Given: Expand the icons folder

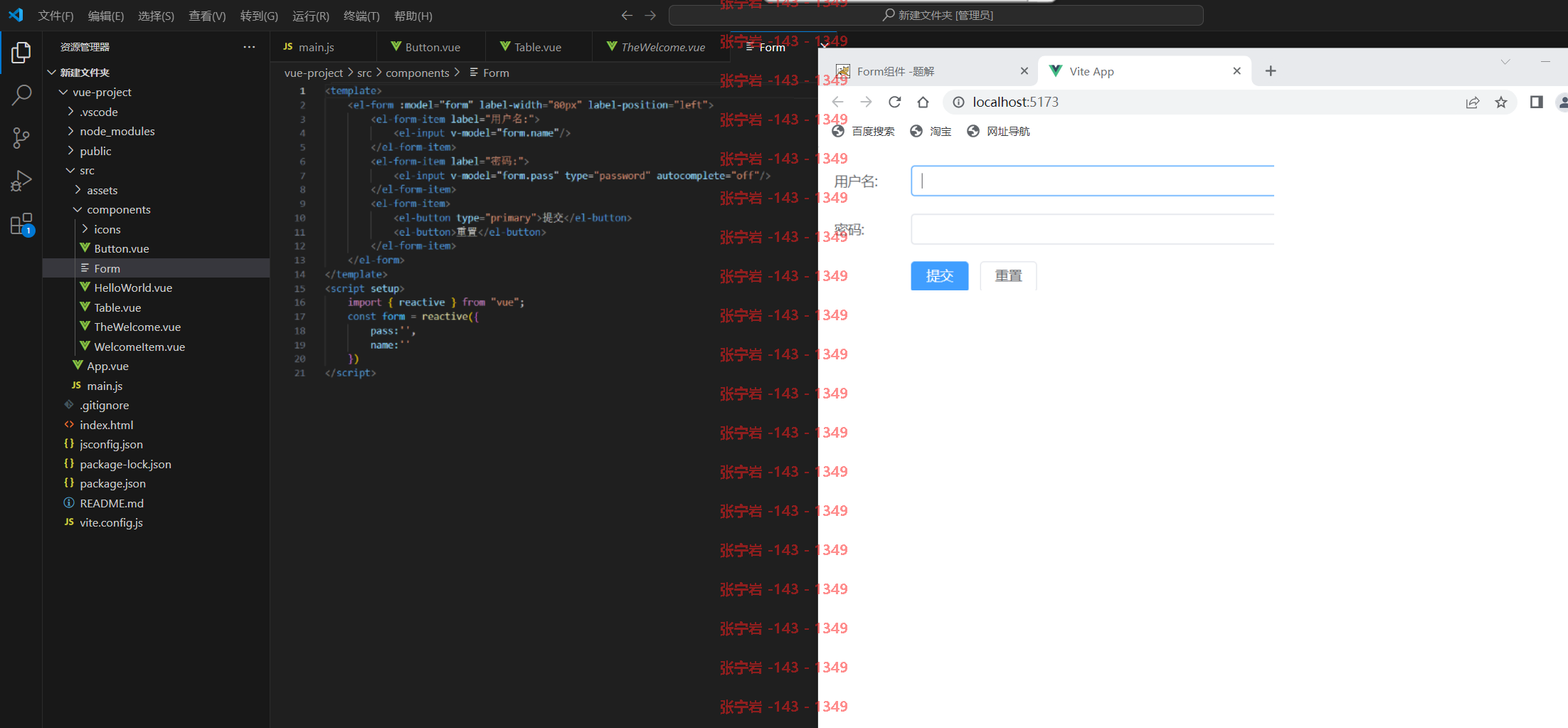Looking at the screenshot, I should (x=85, y=229).
